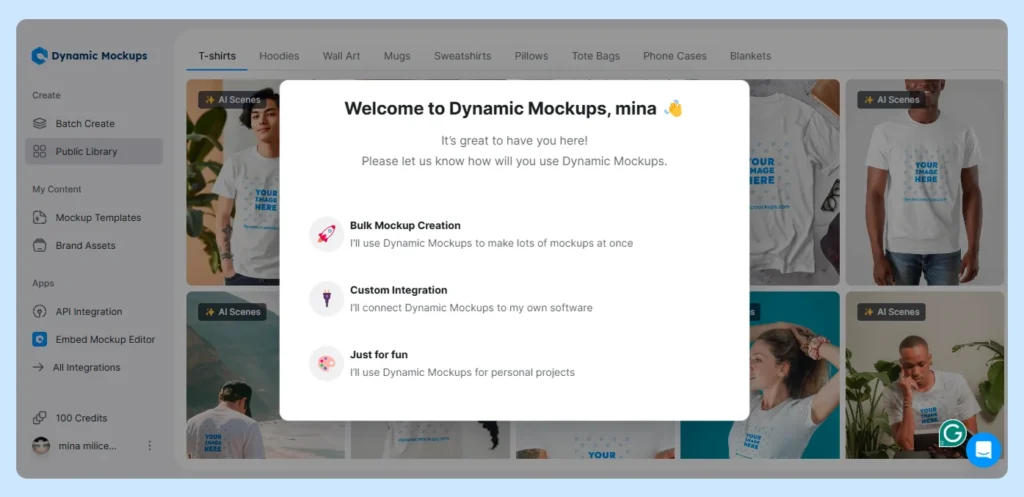Viewport: 1024px width, 497px height.
Task: Click the mina user avatar
Action: (40, 446)
